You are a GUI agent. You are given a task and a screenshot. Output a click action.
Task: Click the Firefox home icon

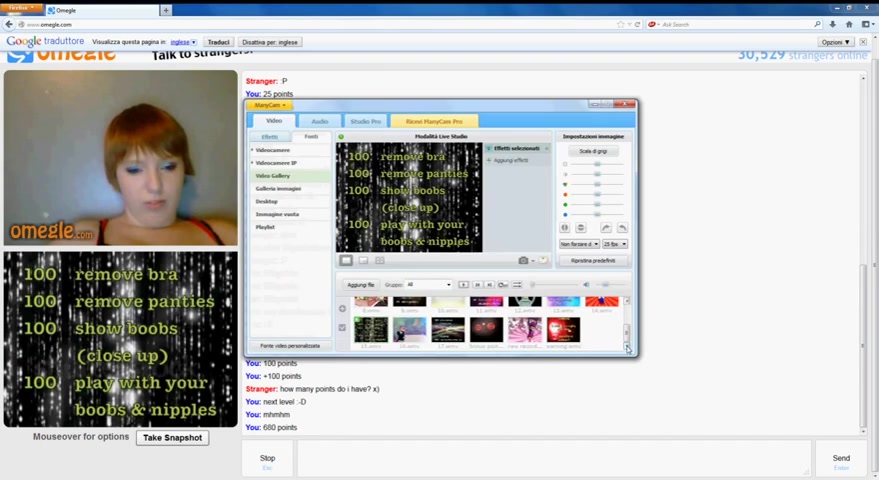[x=849, y=24]
